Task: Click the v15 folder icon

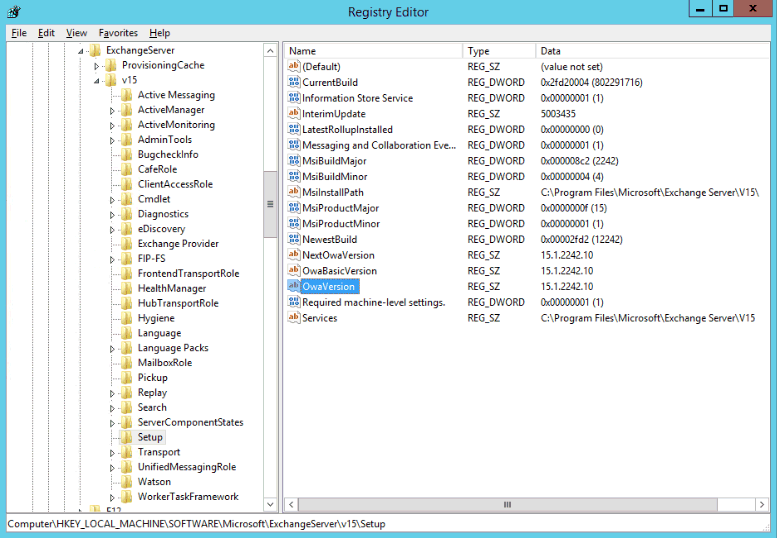Action: (111, 80)
